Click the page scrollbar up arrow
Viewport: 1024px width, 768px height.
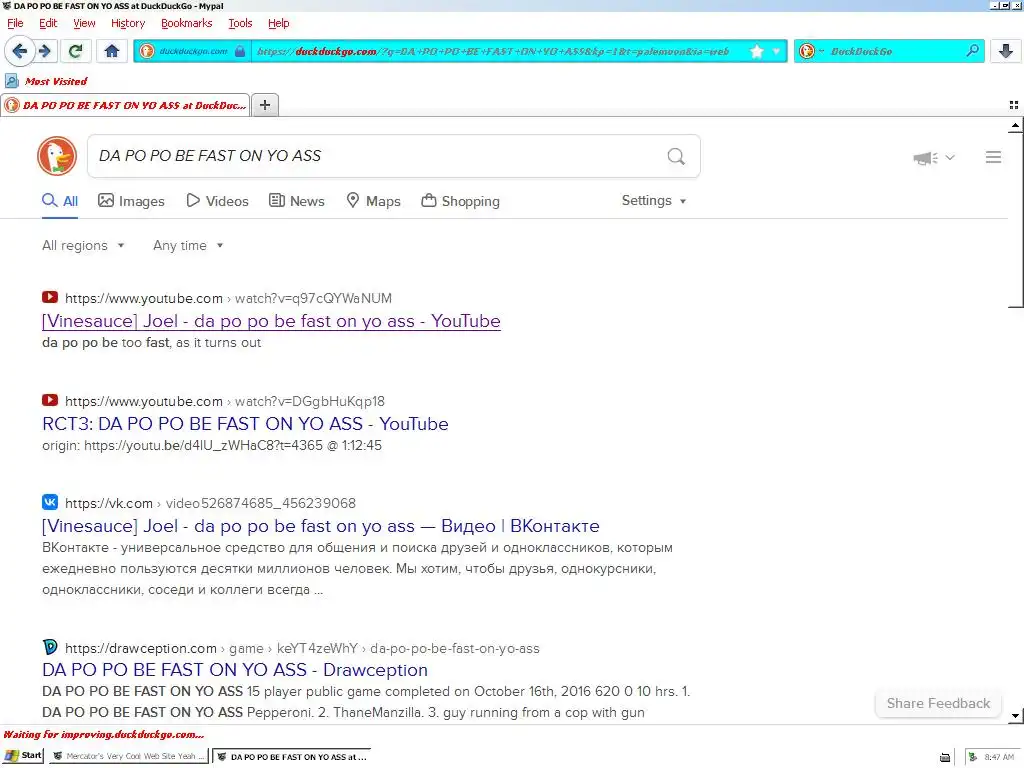(x=1015, y=125)
